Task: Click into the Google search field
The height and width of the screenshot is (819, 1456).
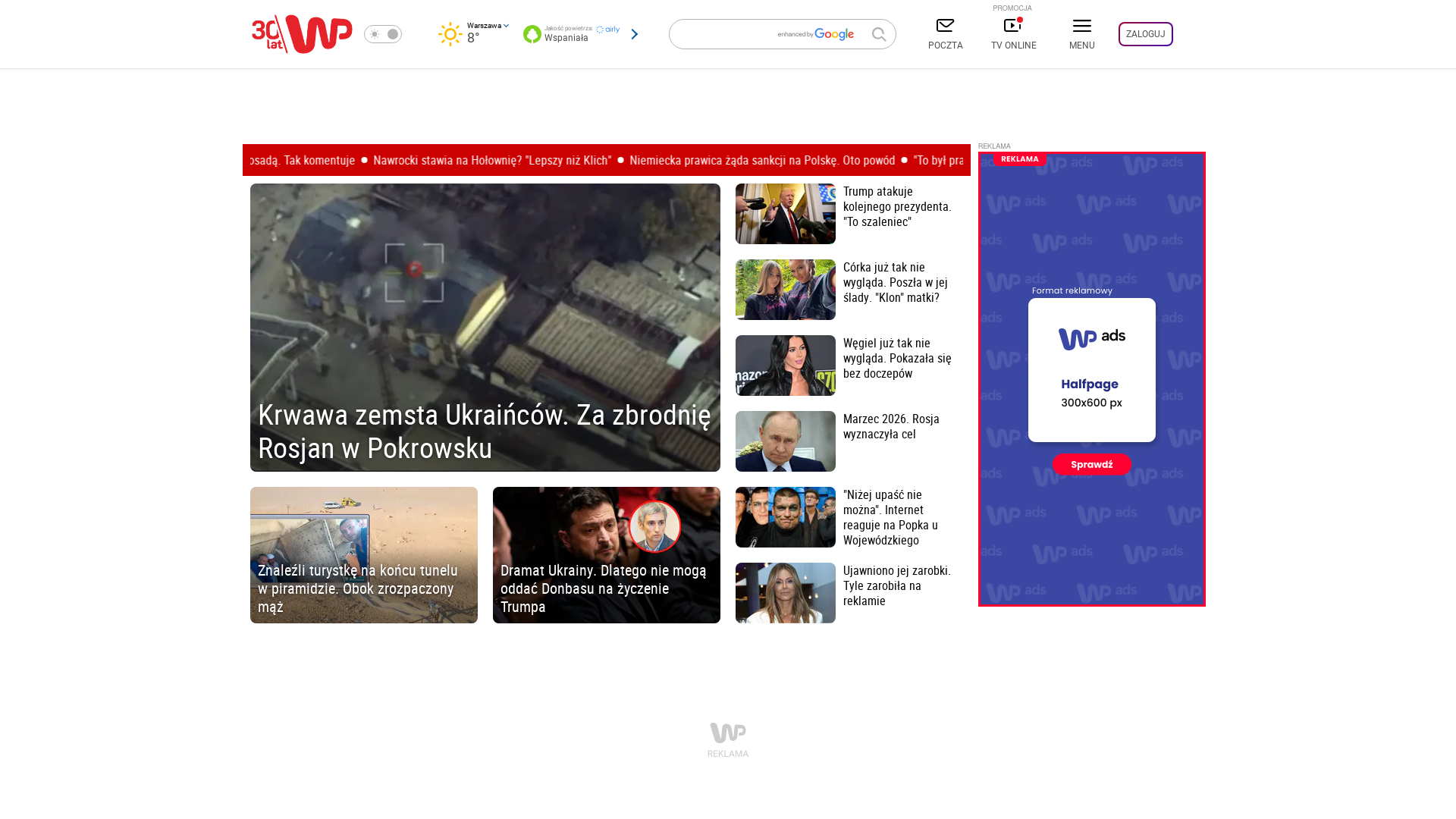Action: 720,34
